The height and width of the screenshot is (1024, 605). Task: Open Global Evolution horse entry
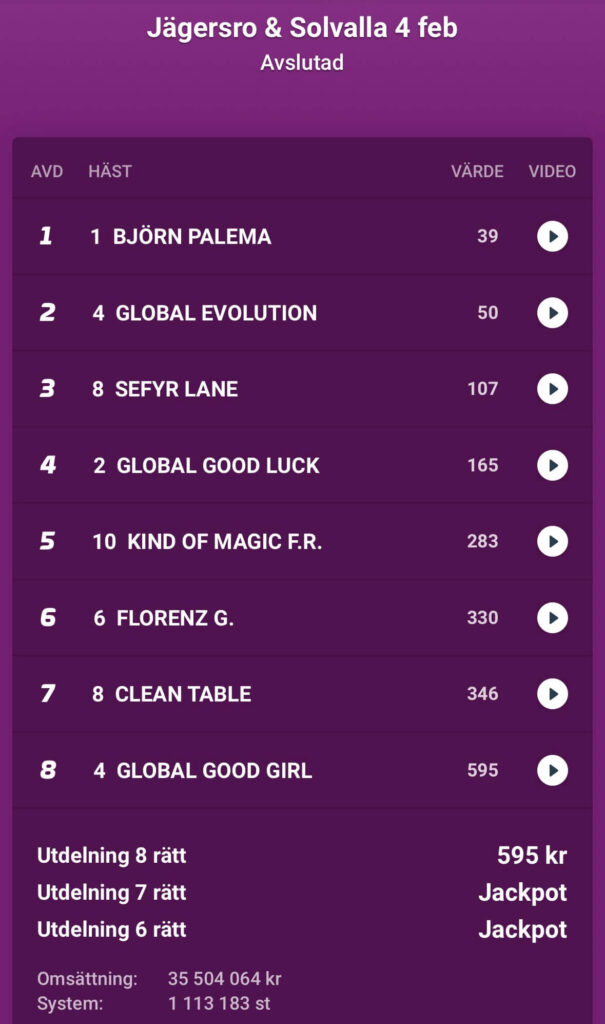215,313
